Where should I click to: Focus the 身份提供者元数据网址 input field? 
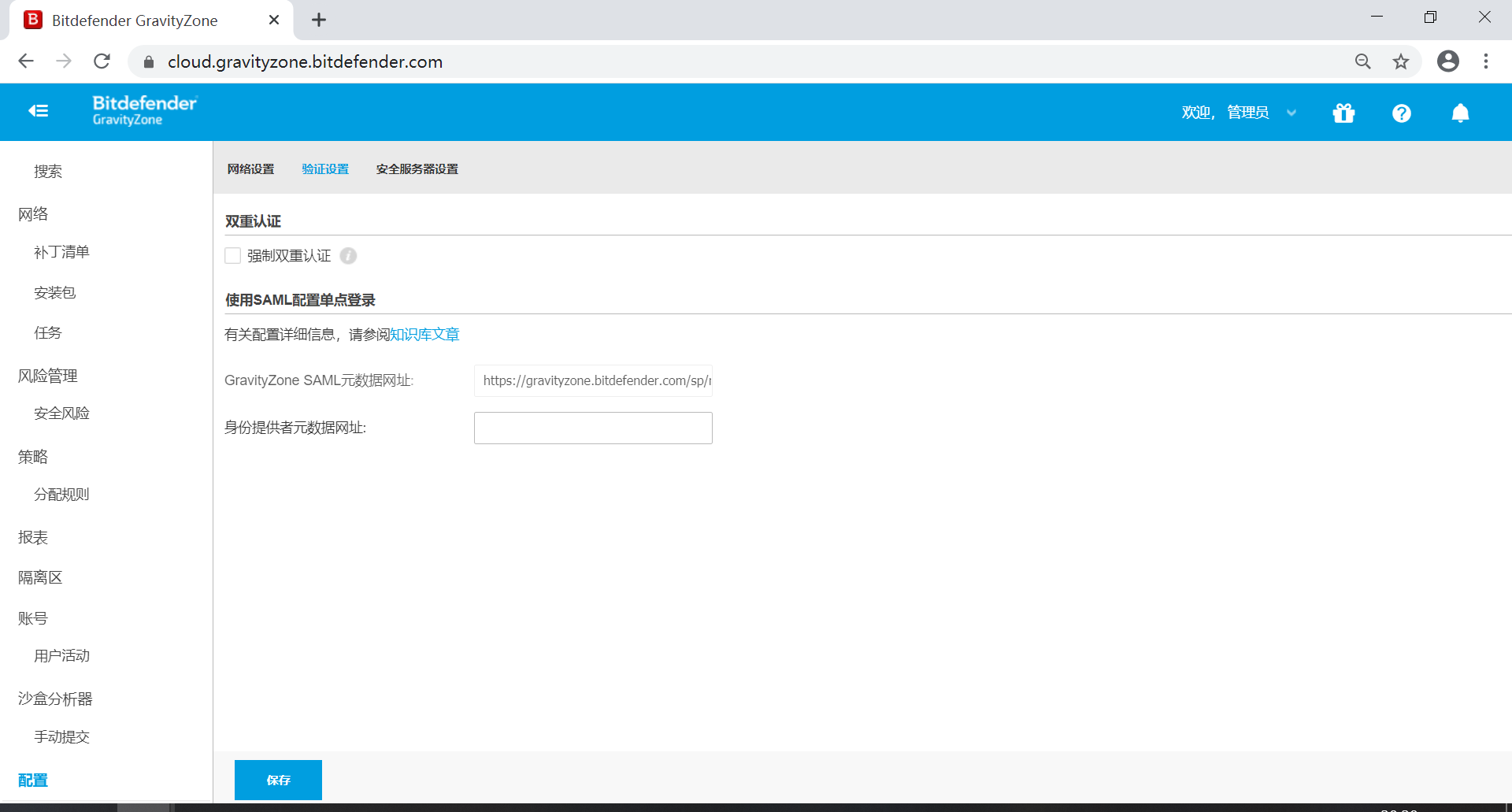(593, 428)
